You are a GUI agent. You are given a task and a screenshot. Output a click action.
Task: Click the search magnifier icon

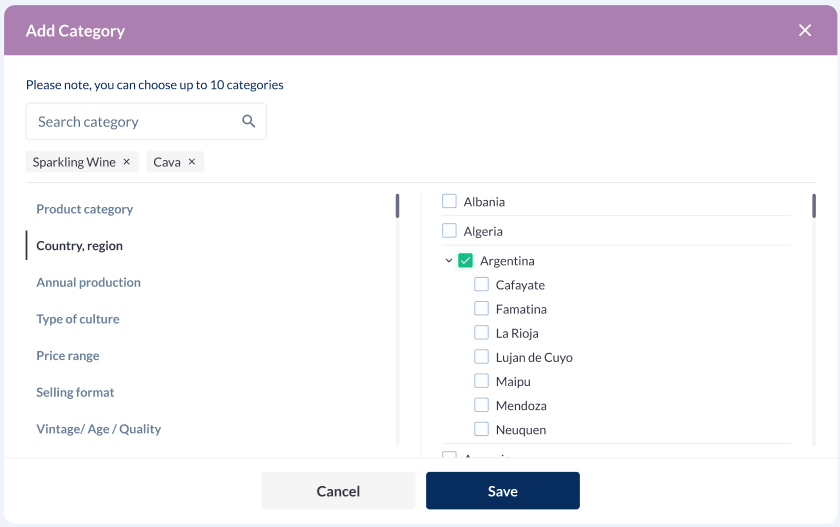coord(249,122)
